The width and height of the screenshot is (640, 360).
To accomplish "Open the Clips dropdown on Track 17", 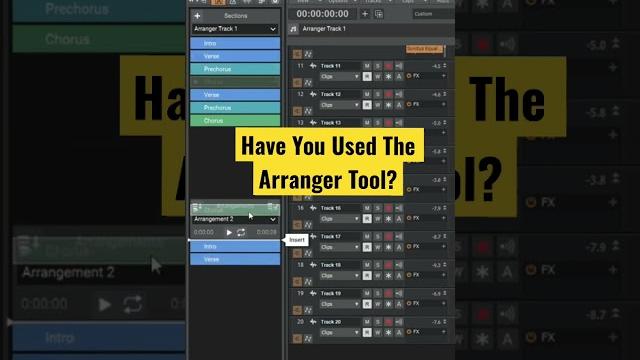I will coord(340,247).
